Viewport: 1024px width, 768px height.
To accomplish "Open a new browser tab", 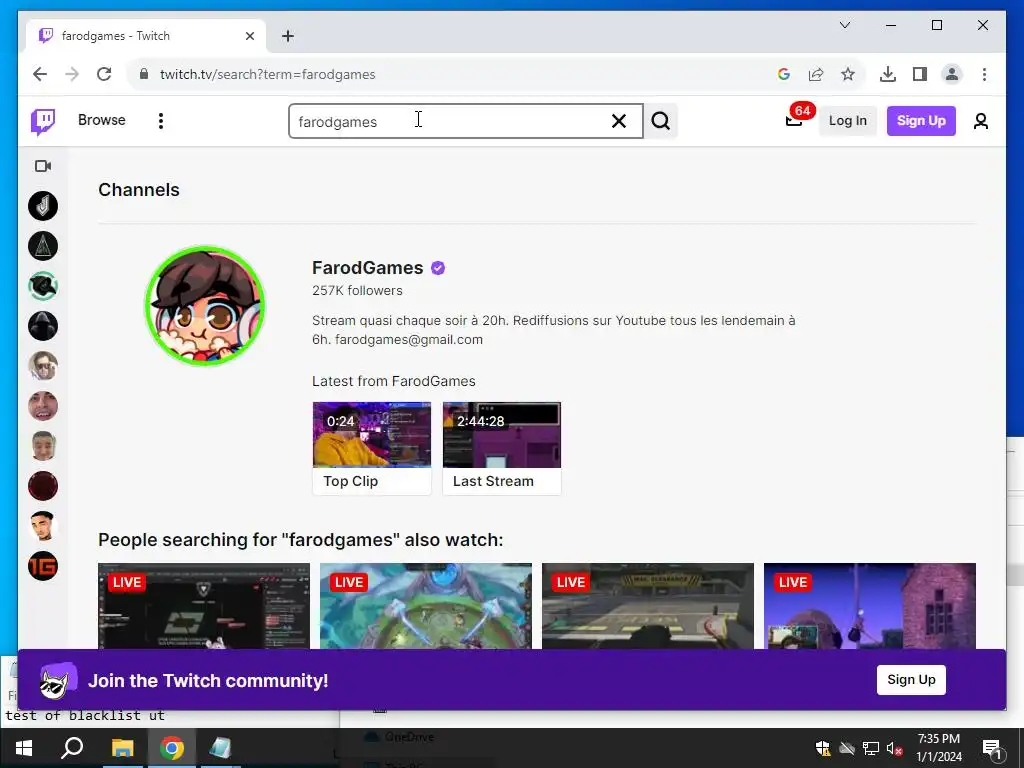I will 288,36.
